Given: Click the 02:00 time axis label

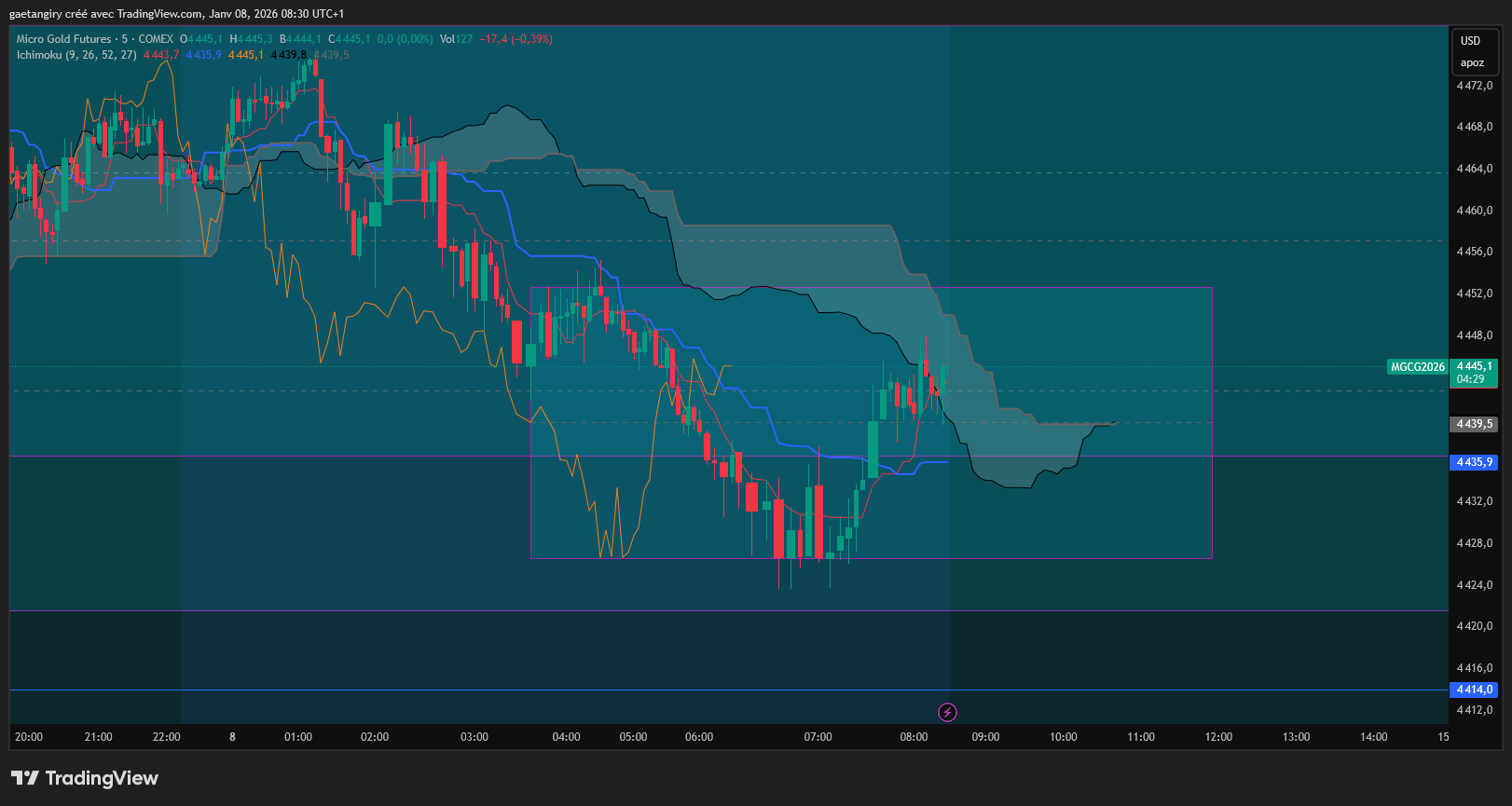Looking at the screenshot, I should (375, 737).
